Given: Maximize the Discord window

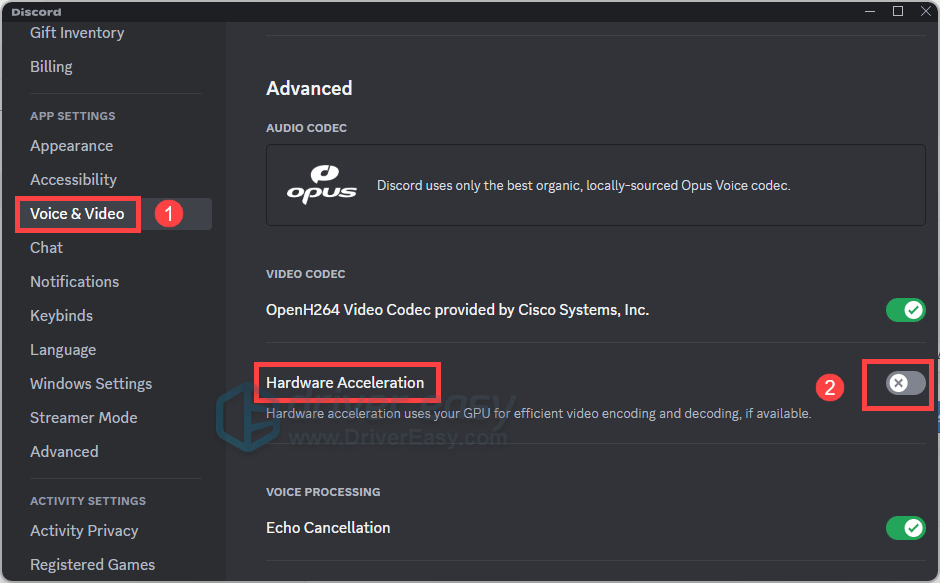Looking at the screenshot, I should coord(897,11).
